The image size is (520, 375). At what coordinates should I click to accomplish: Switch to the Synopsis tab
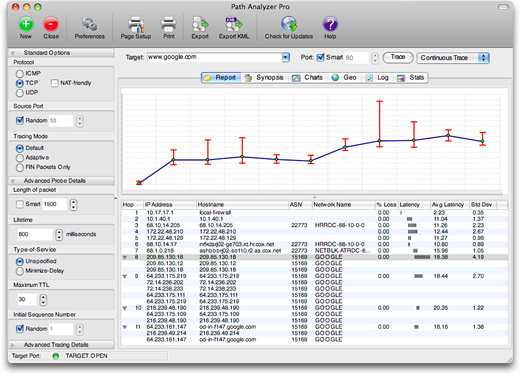tap(264, 78)
